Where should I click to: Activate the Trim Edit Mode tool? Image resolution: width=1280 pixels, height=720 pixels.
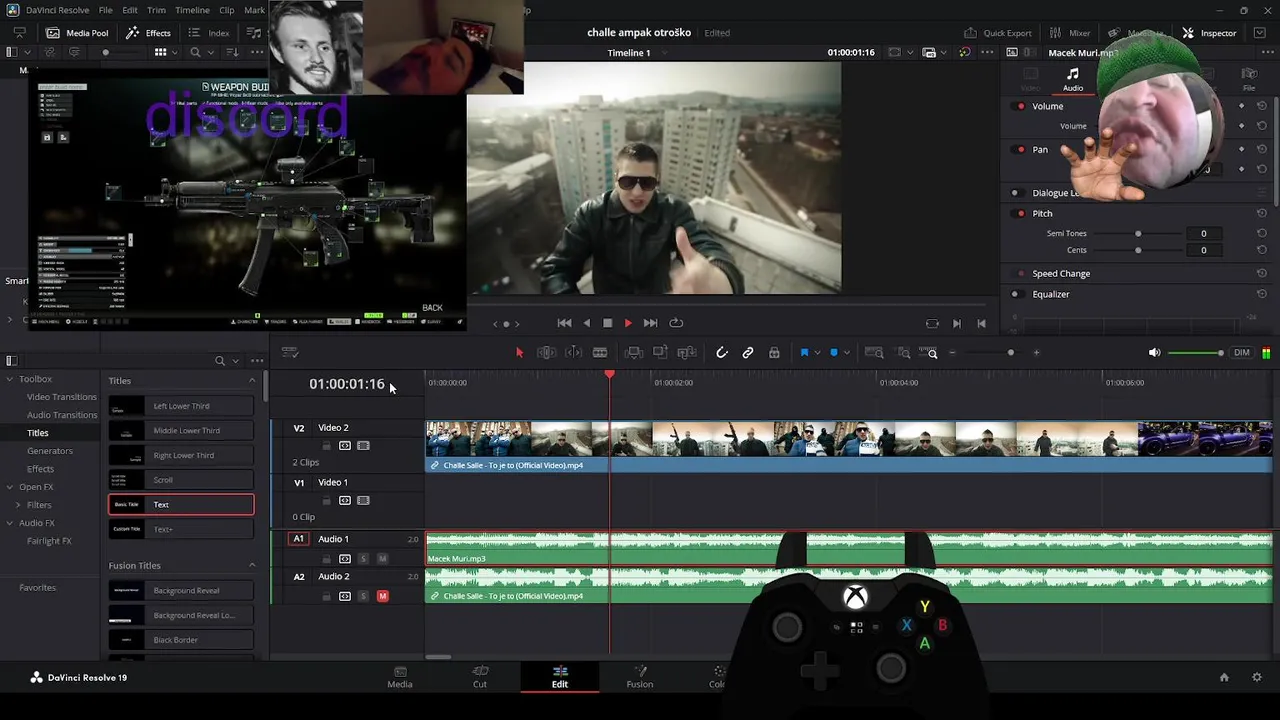(546, 352)
